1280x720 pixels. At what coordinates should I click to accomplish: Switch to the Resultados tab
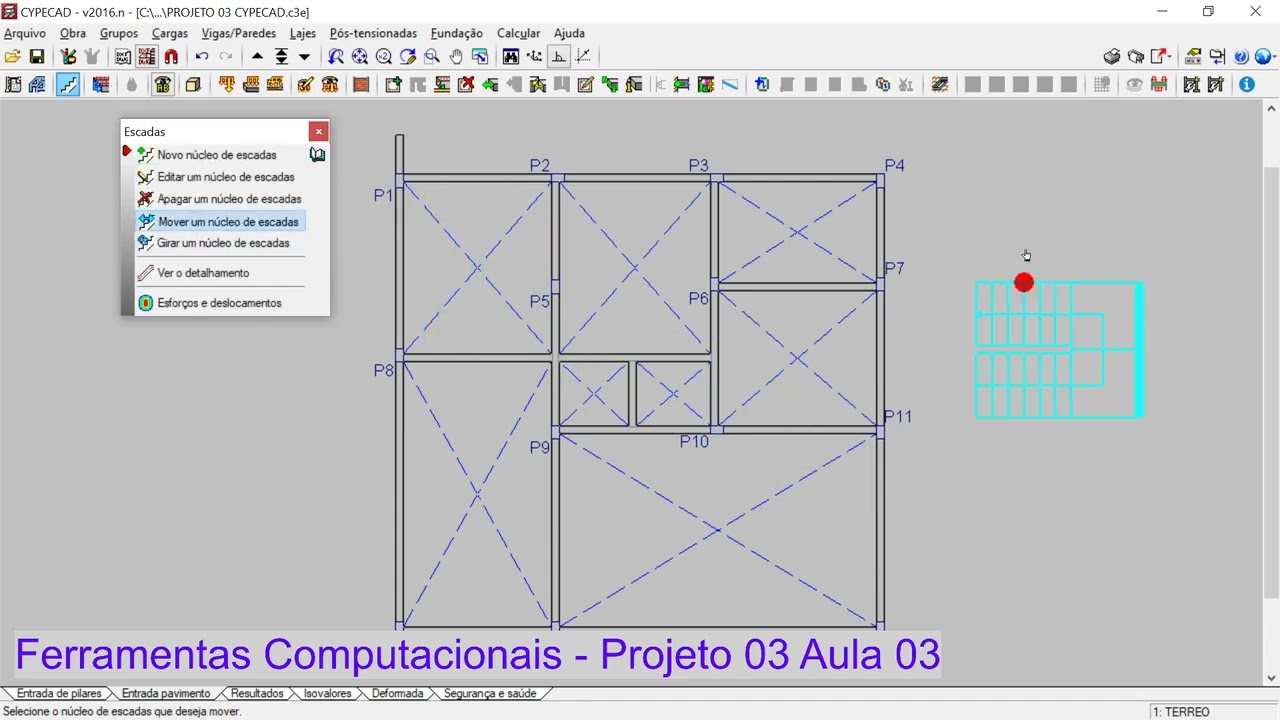257,693
